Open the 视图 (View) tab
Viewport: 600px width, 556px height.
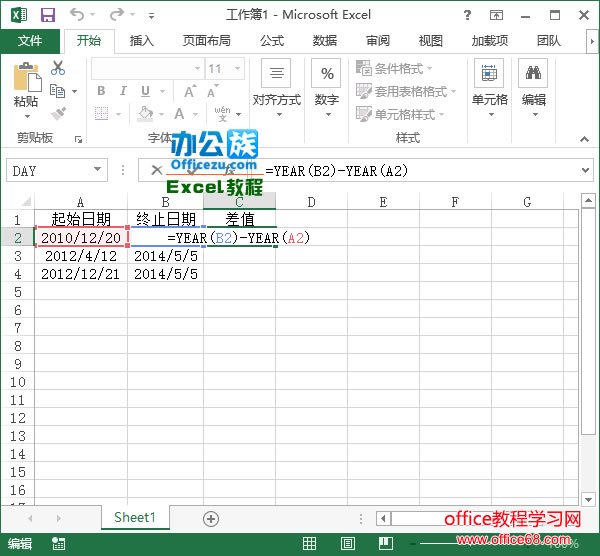[x=430, y=41]
